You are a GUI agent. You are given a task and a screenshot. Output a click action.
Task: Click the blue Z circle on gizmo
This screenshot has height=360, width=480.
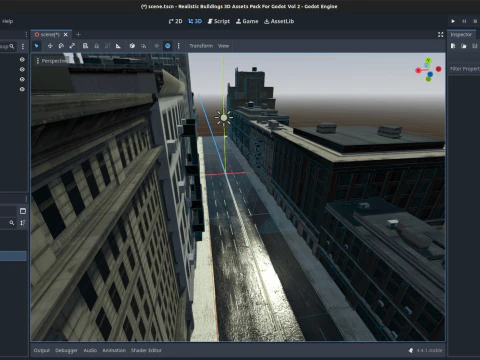(x=430, y=74)
